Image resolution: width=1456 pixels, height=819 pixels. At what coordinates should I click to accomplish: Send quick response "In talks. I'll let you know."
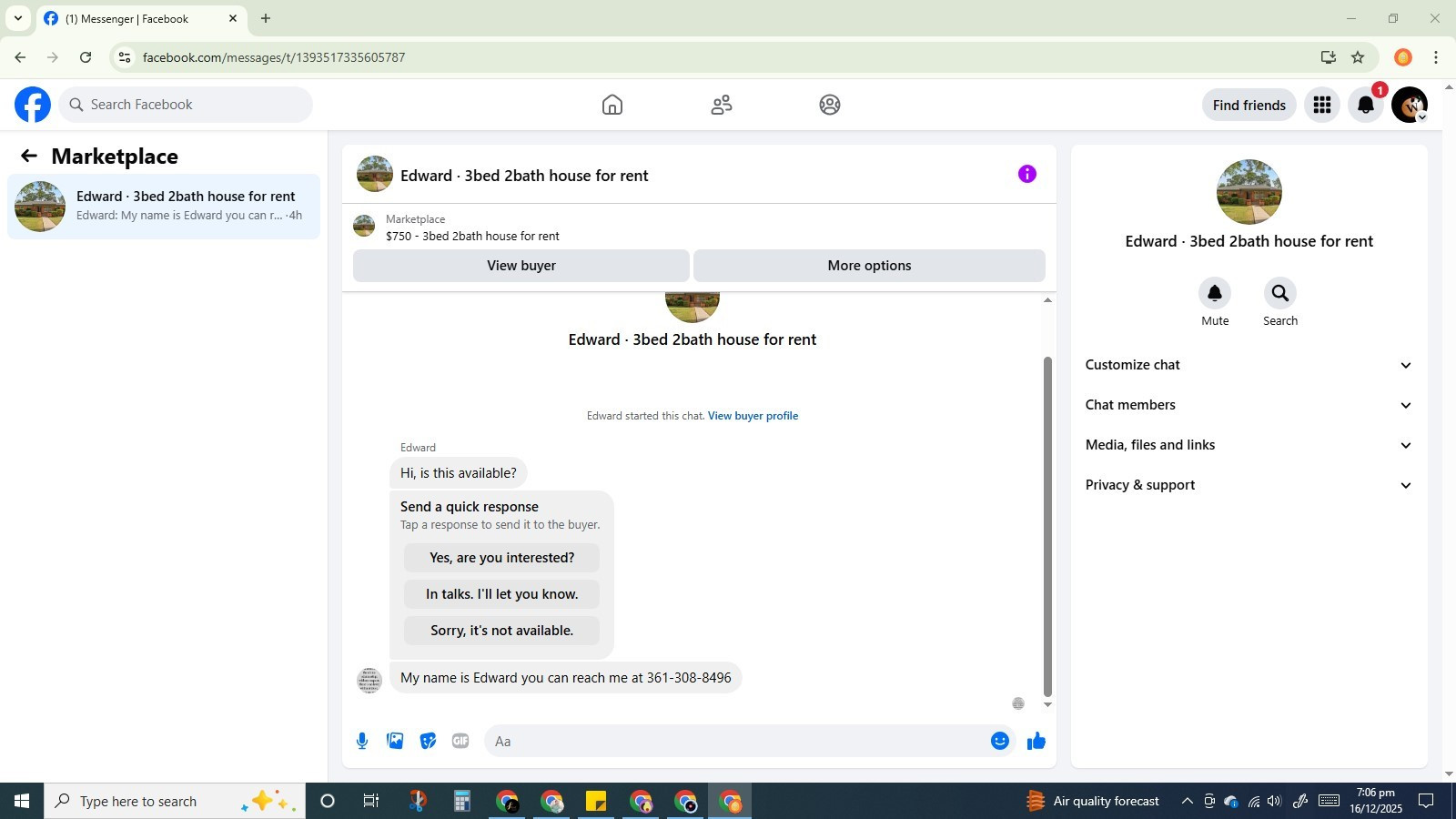click(501, 594)
